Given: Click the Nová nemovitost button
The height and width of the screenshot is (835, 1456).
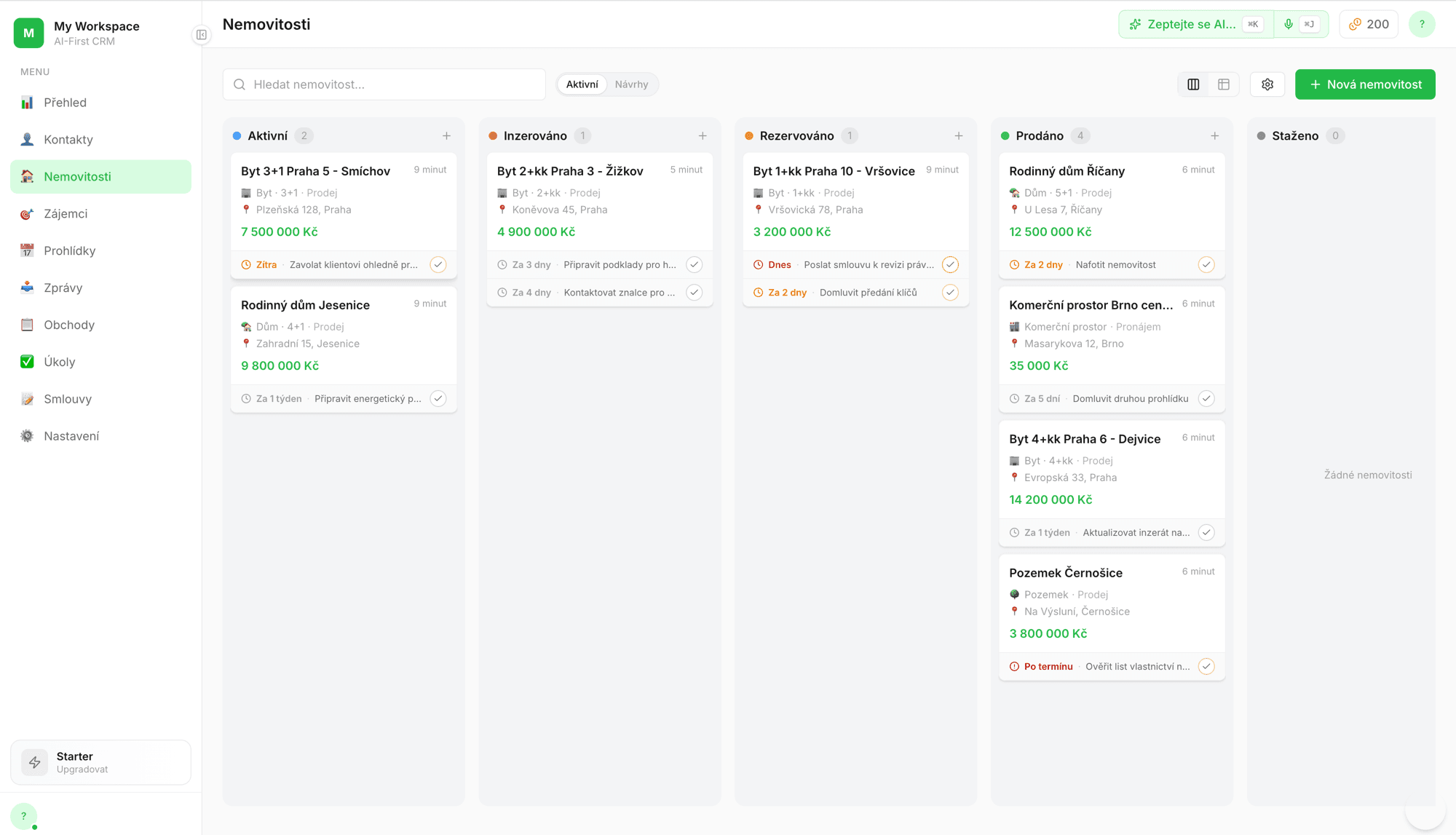Looking at the screenshot, I should (1365, 84).
